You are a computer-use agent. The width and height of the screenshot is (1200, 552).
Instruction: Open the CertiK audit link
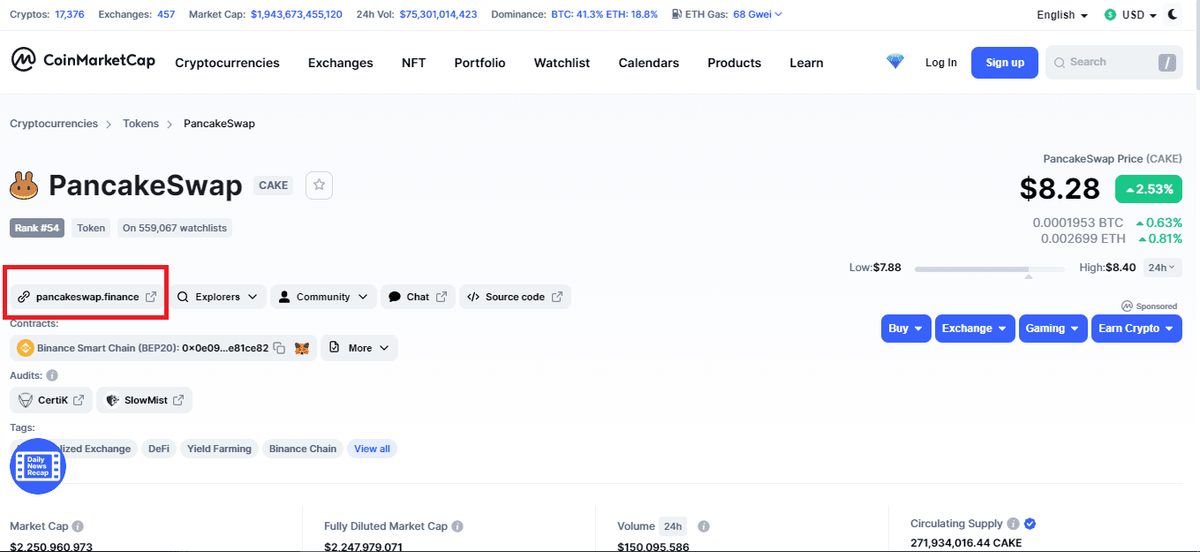click(x=51, y=400)
